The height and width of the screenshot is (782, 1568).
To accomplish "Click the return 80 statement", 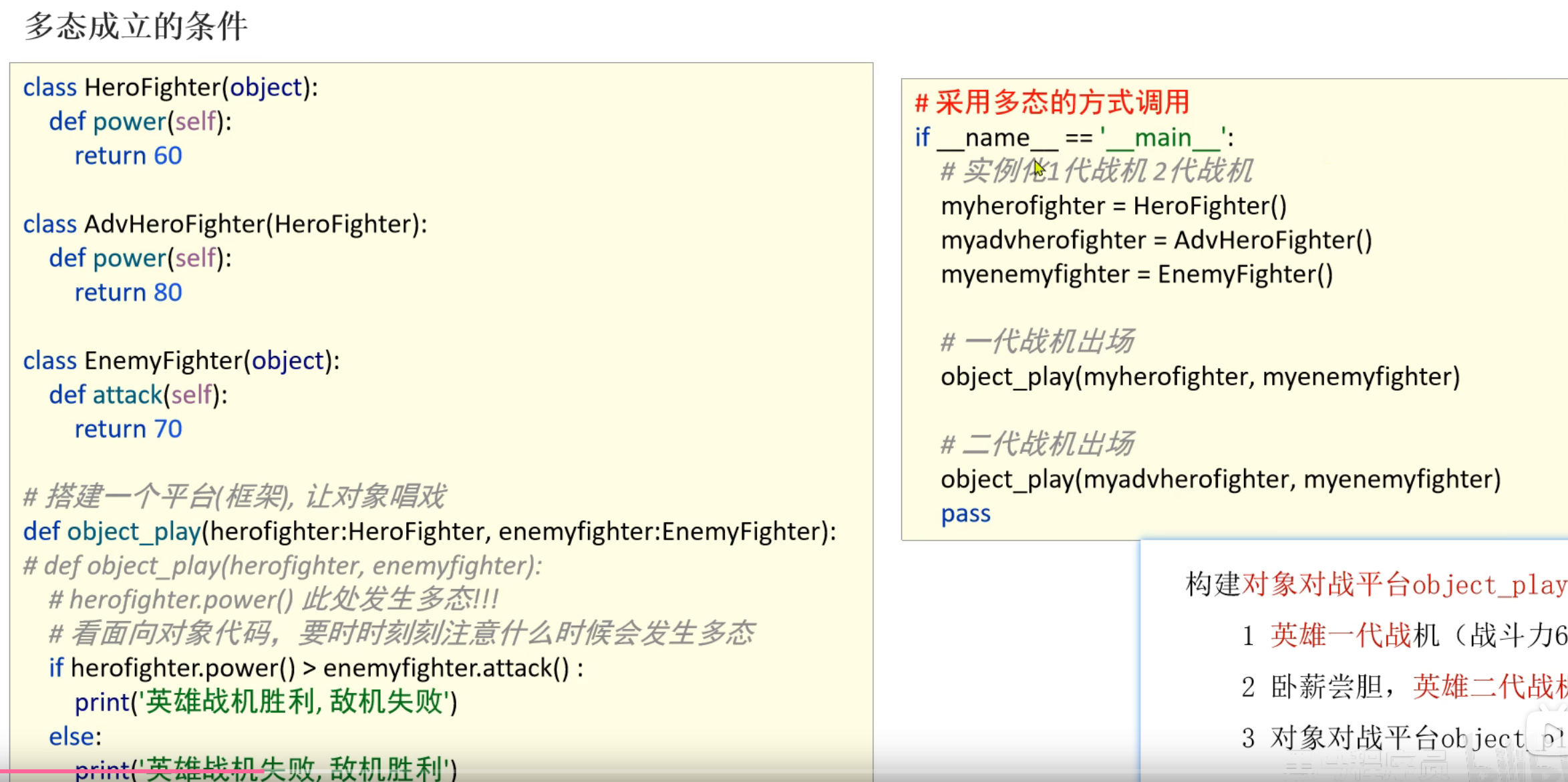I will (x=128, y=292).
